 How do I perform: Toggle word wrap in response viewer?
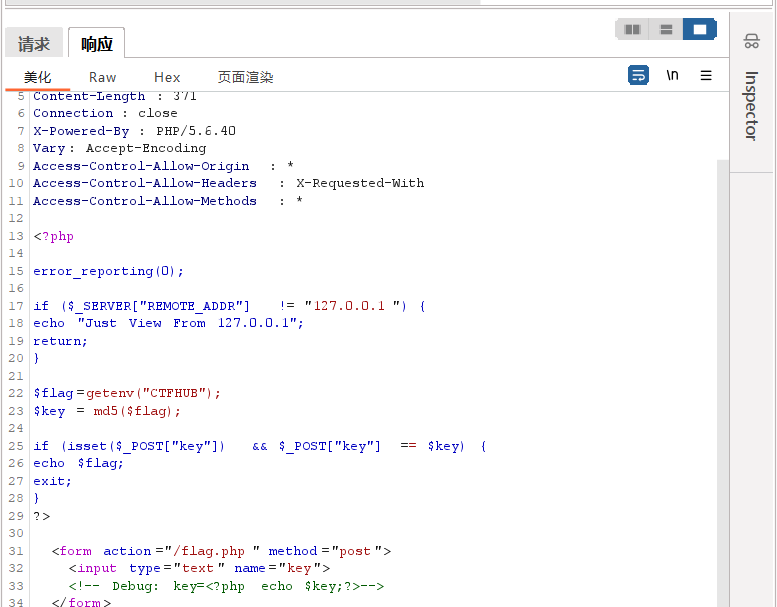pos(638,75)
